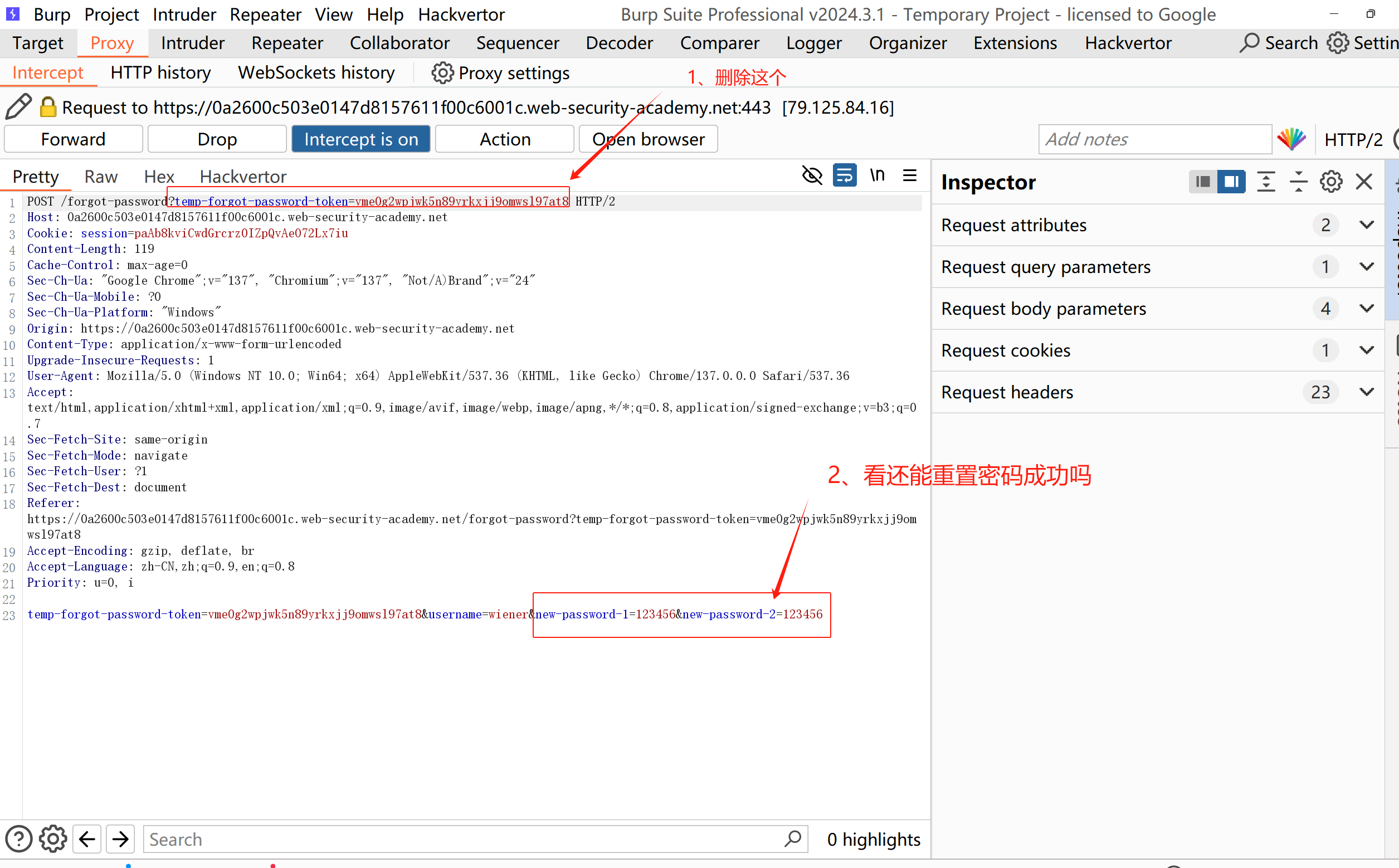Switch to the Repeater tab
1399x868 pixels.
click(287, 43)
